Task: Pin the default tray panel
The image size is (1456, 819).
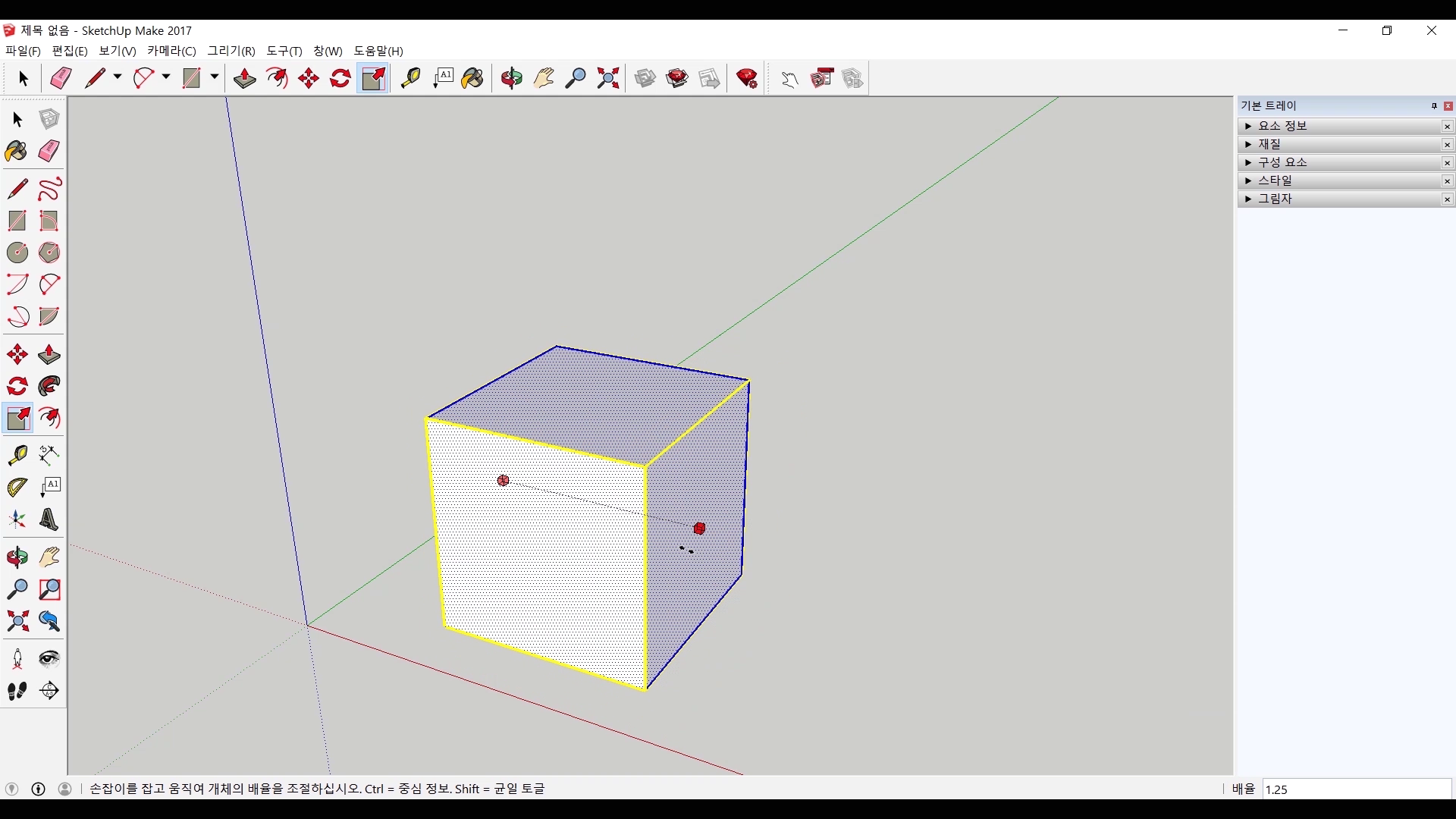Action: 1434,106
